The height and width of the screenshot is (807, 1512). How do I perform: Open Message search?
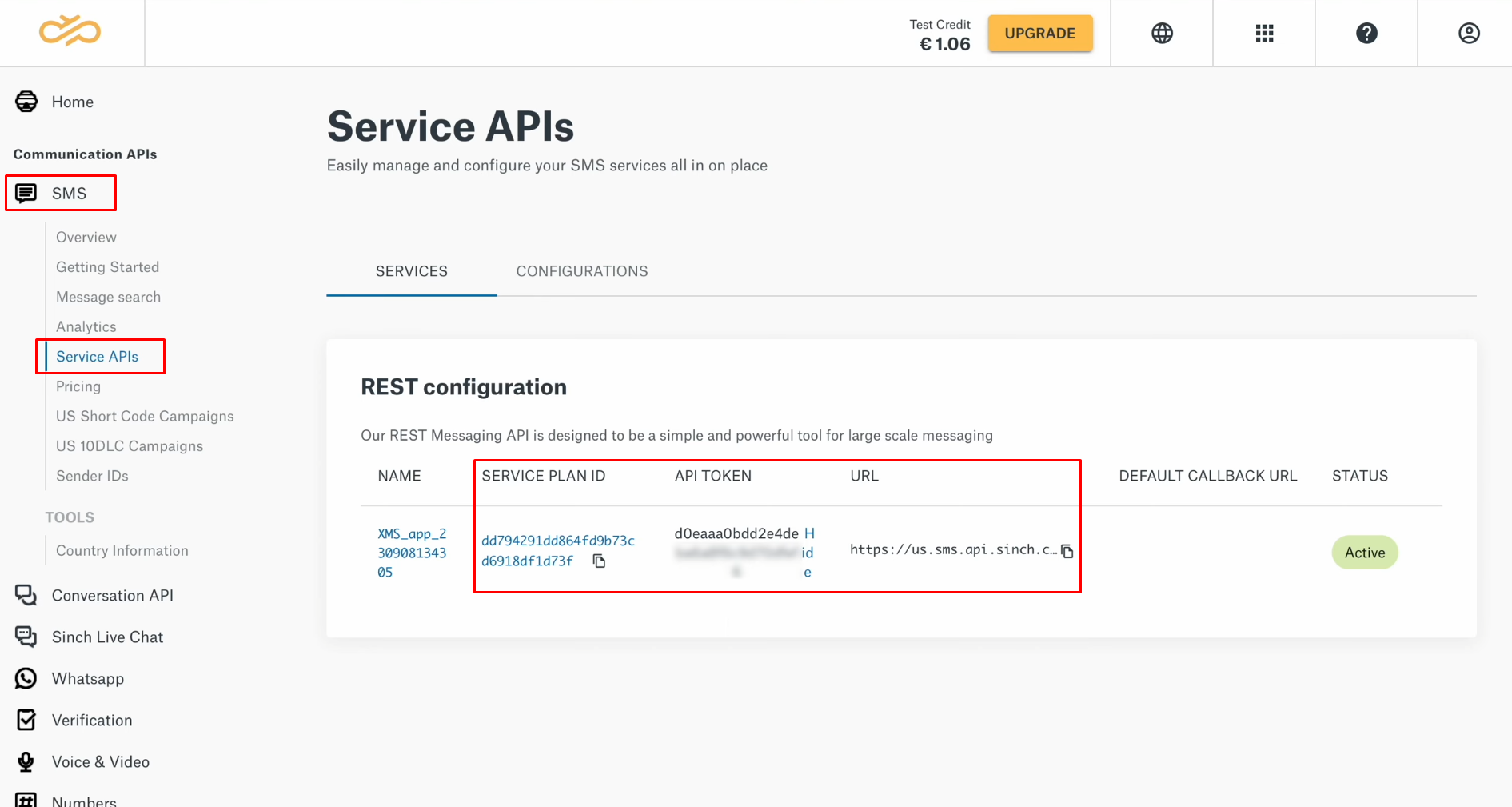click(109, 297)
